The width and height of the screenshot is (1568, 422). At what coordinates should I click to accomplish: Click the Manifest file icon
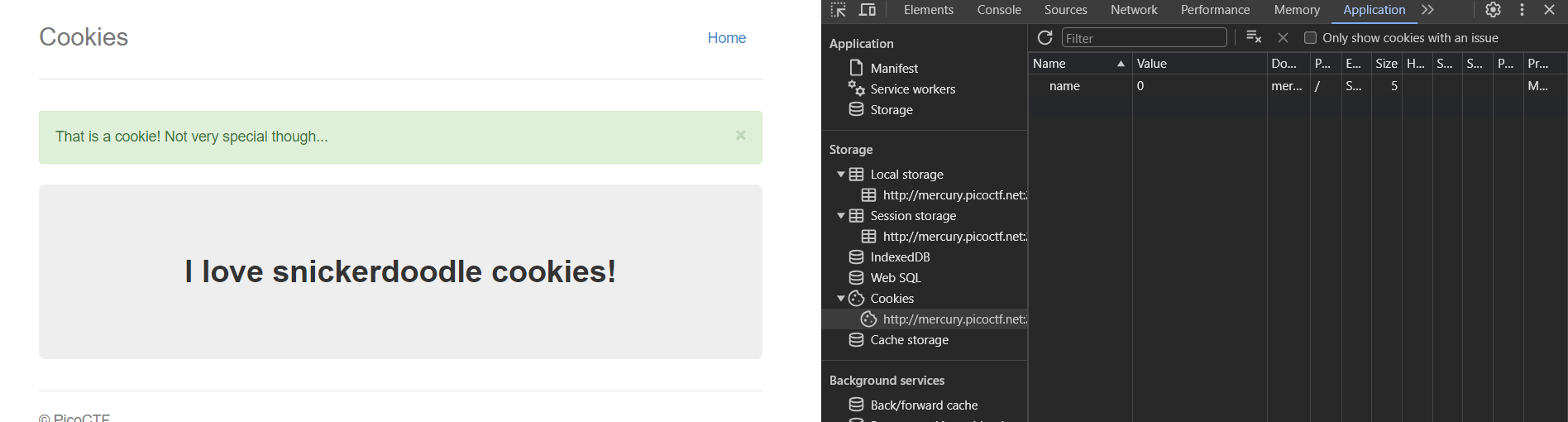pos(856,68)
